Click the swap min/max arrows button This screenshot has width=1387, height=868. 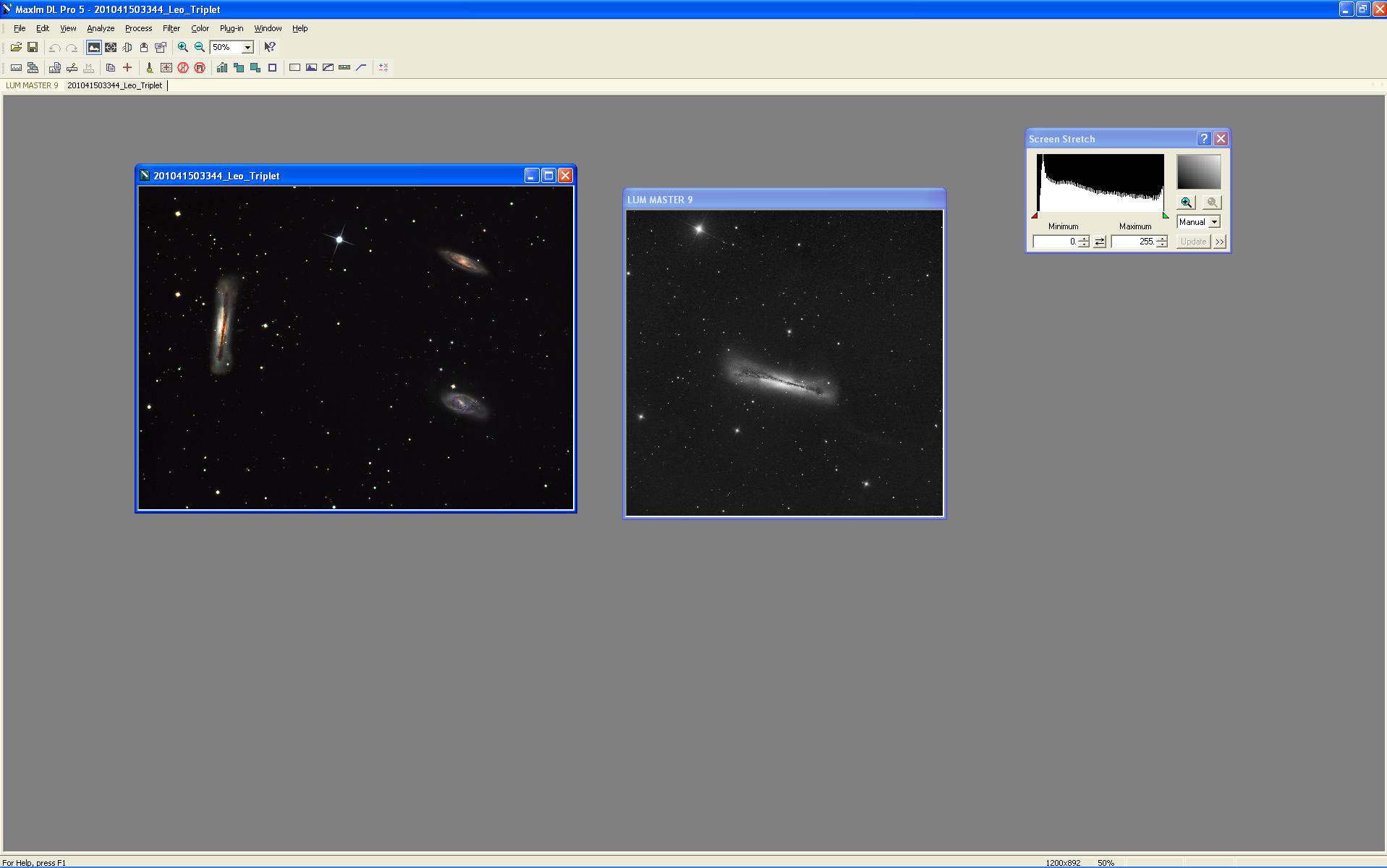1100,242
